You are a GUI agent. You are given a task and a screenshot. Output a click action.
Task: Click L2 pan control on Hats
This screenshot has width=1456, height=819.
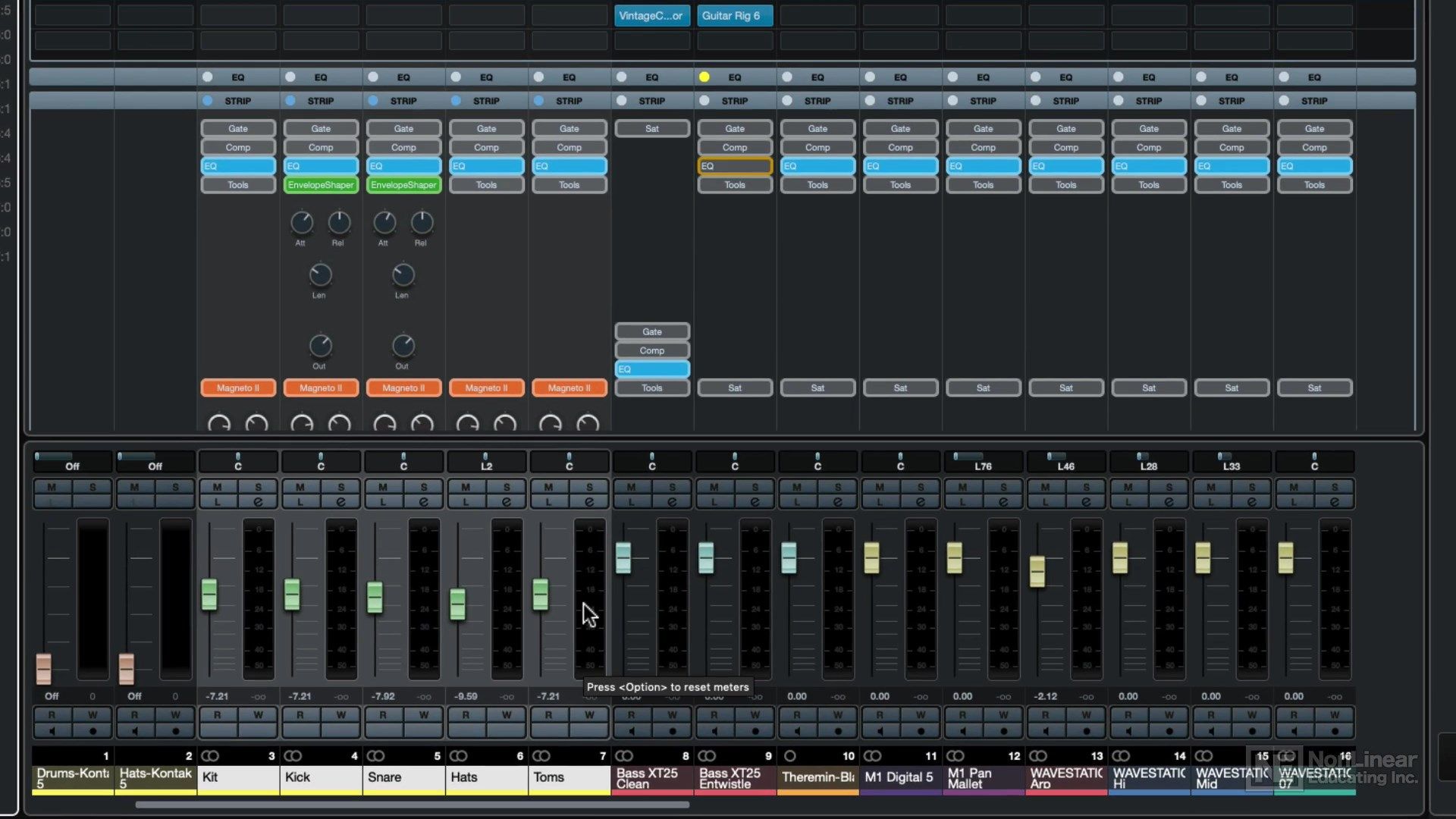(x=486, y=461)
